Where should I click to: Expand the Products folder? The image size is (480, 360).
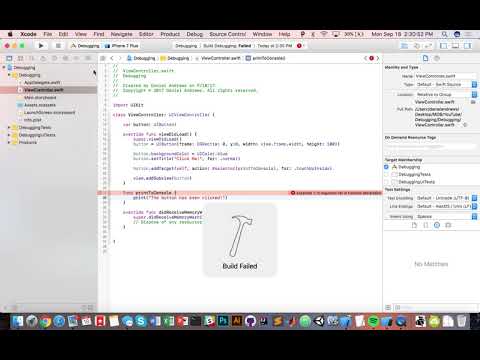tap(9, 142)
